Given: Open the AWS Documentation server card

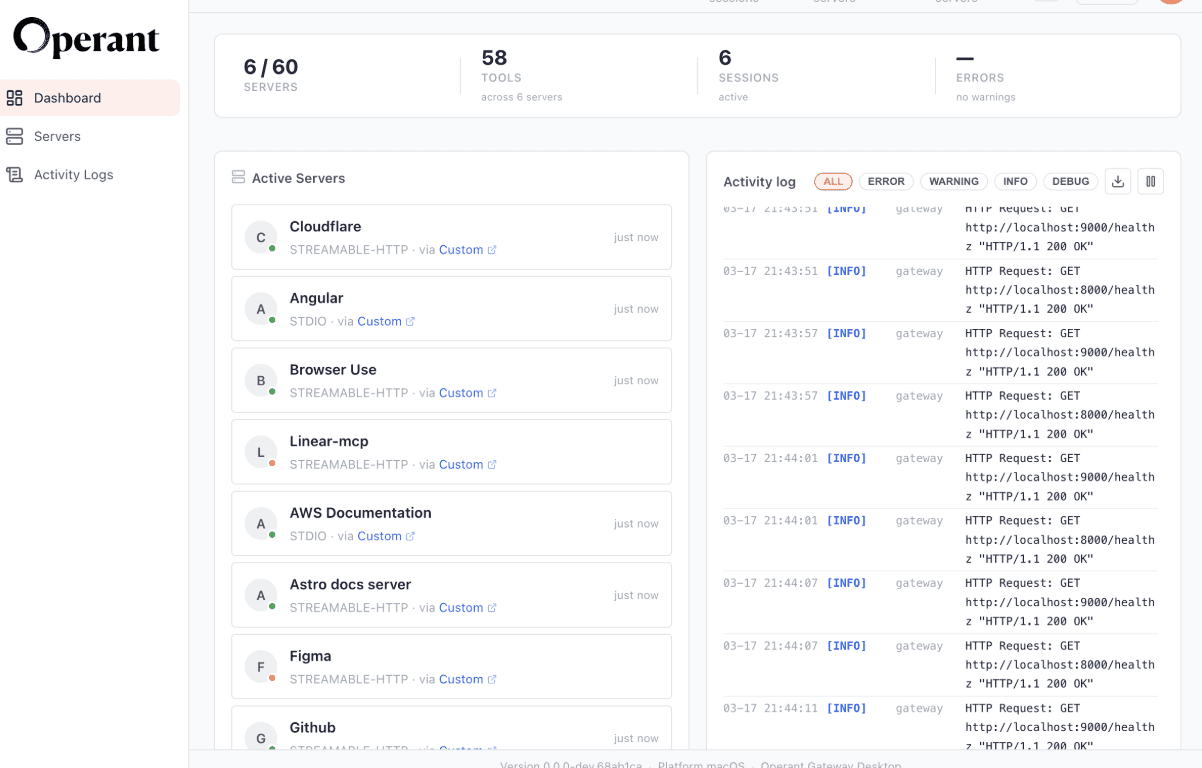Looking at the screenshot, I should click(451, 524).
